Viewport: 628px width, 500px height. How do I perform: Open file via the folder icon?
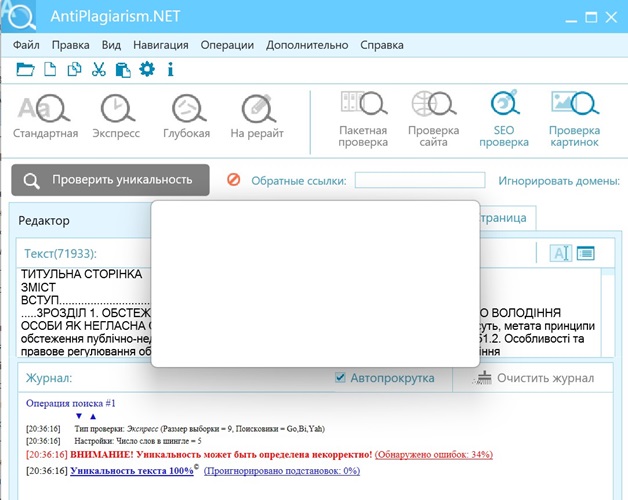(x=25, y=70)
